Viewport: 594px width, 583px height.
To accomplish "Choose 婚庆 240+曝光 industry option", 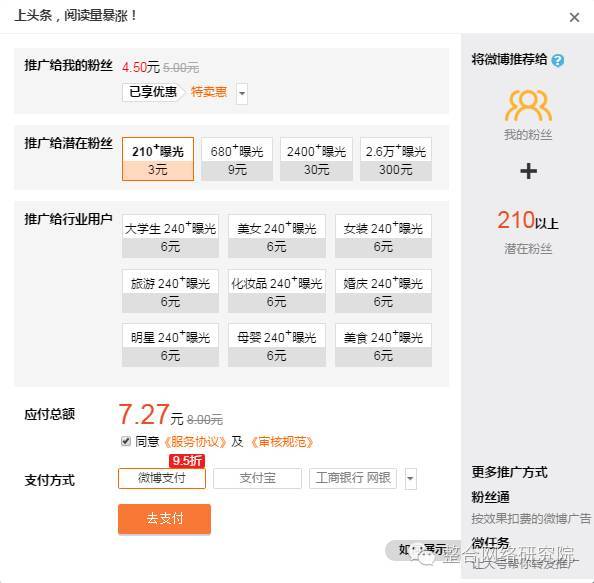I will pos(383,291).
